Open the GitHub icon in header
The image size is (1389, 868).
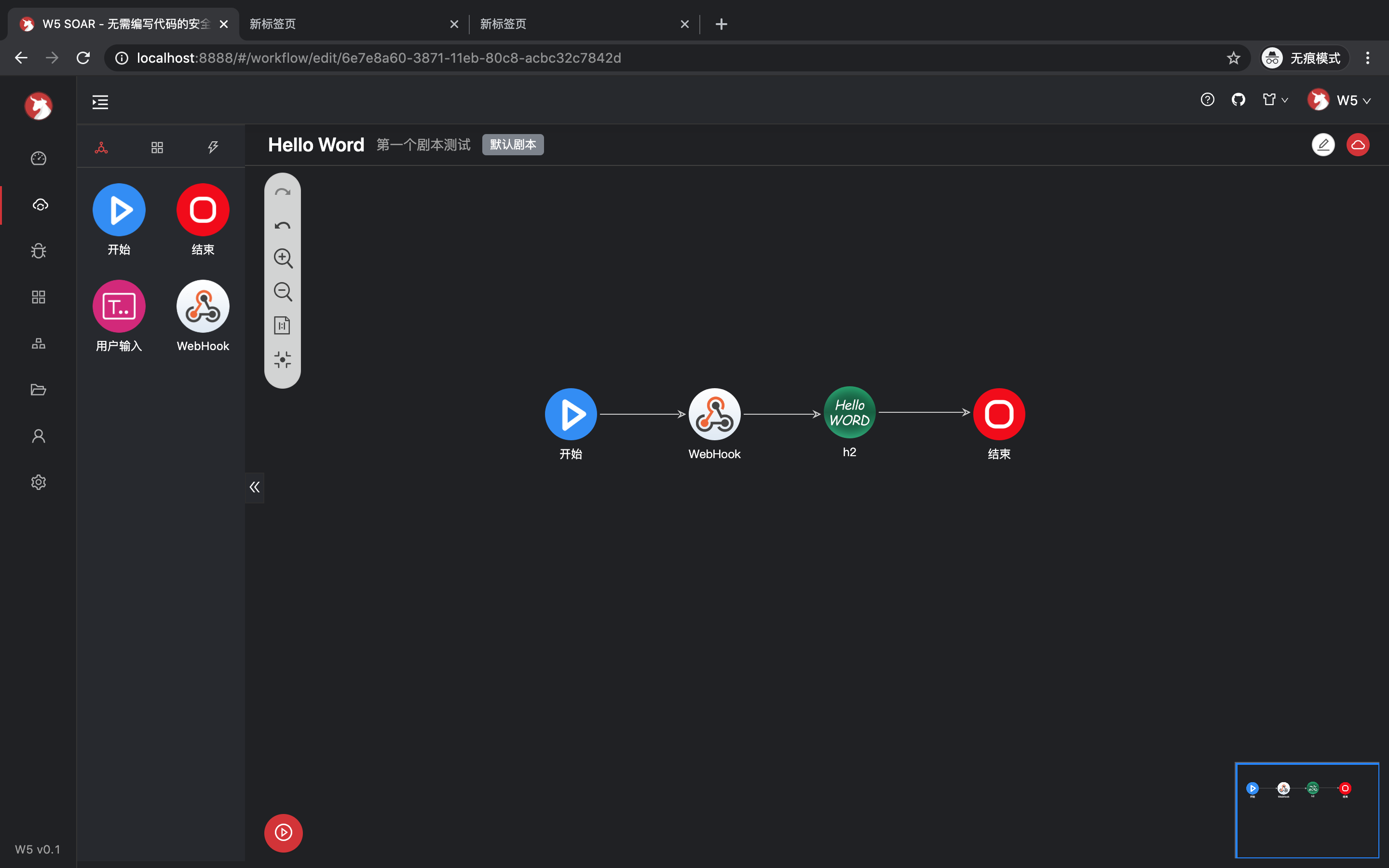pos(1238,100)
